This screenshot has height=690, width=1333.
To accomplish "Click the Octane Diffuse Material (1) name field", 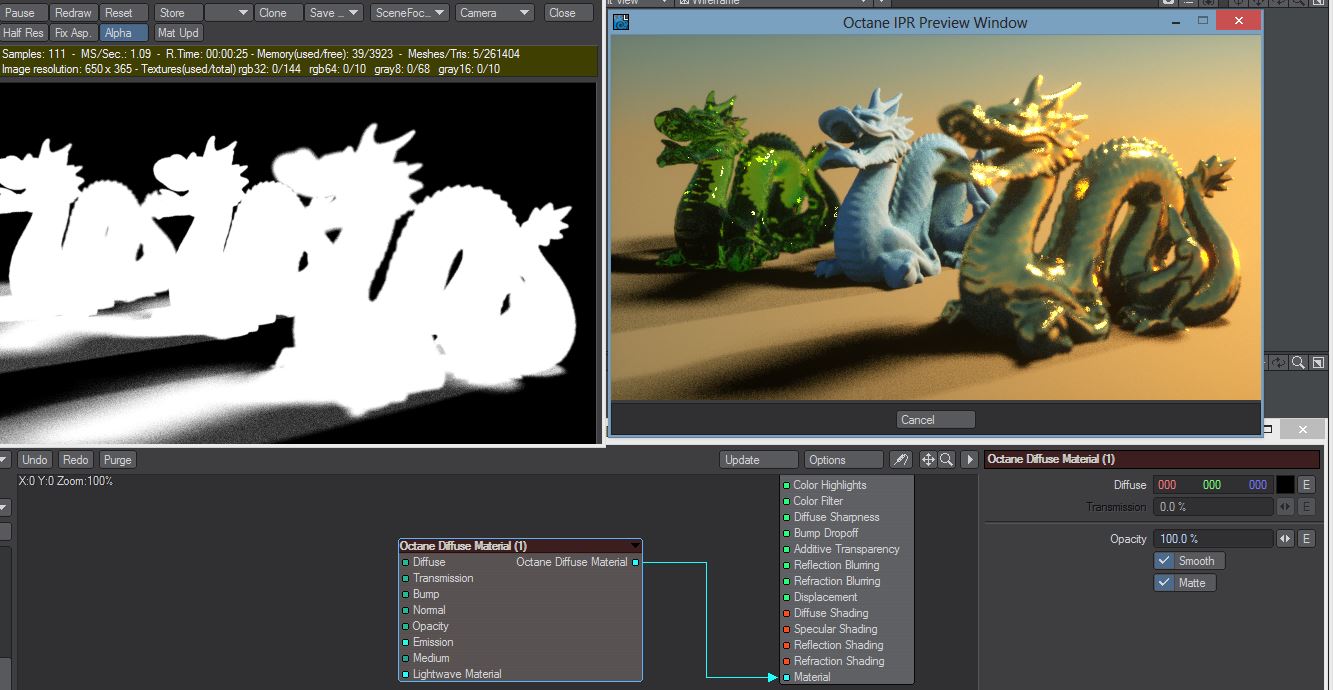I will [1154, 459].
